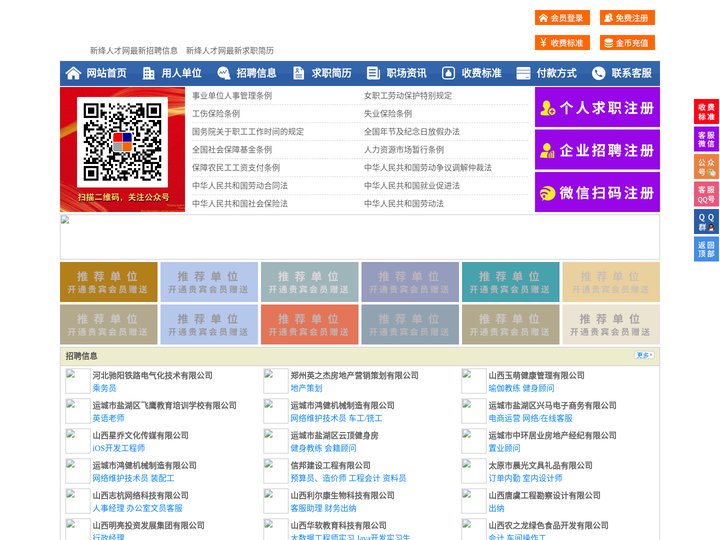Click the person icon on 个人求职注册
This screenshot has width=720, height=540.
547,108
